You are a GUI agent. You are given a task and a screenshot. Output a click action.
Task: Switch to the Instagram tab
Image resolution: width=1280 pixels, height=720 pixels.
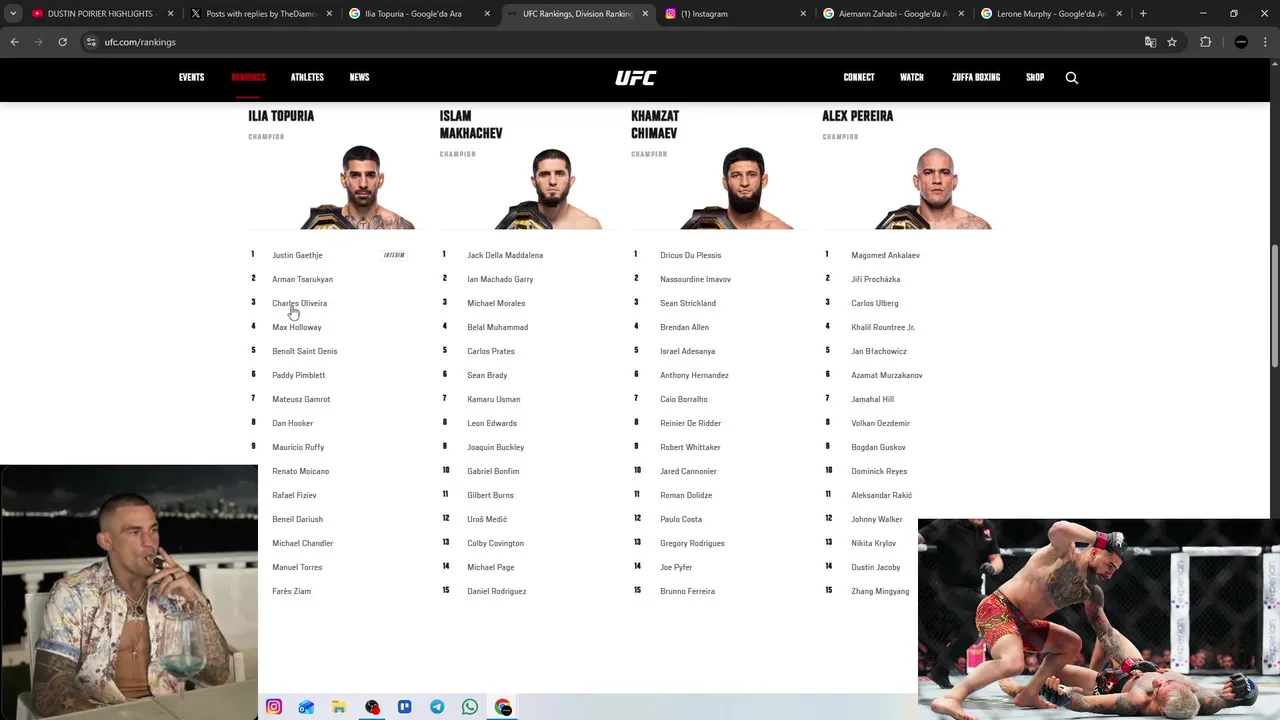(x=734, y=14)
